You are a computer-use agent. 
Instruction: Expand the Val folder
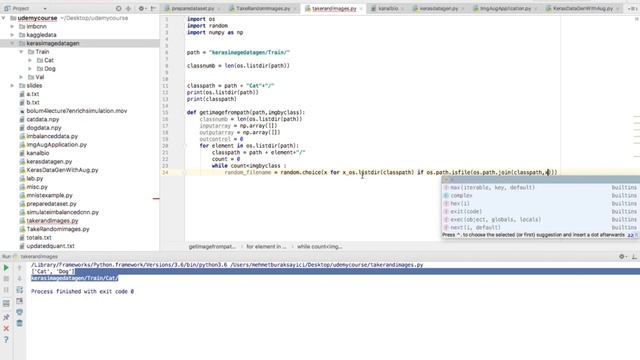[21, 77]
